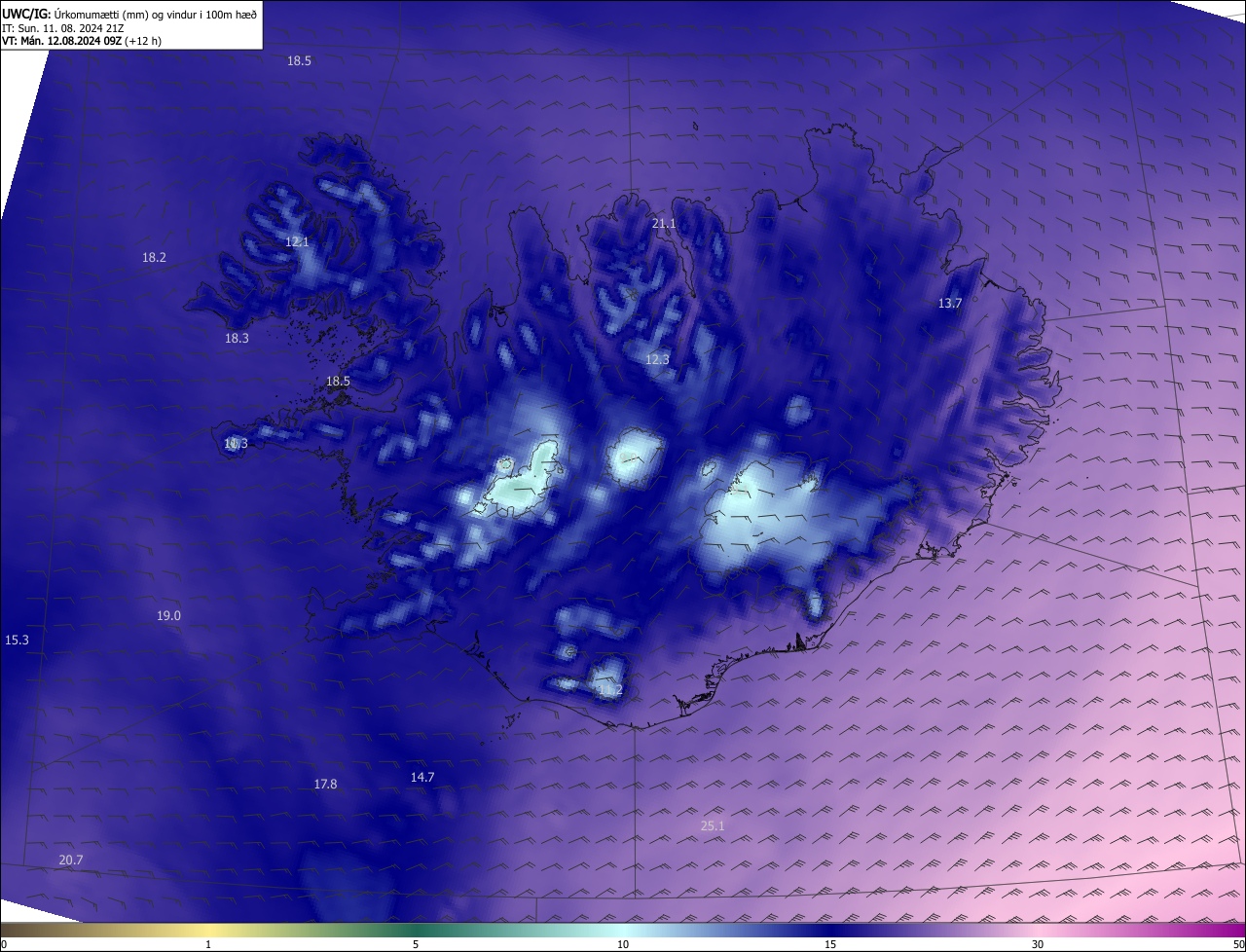Viewport: 1246px width, 952px height.
Task: Click the 17.8 map value
Action: pyautogui.click(x=325, y=785)
